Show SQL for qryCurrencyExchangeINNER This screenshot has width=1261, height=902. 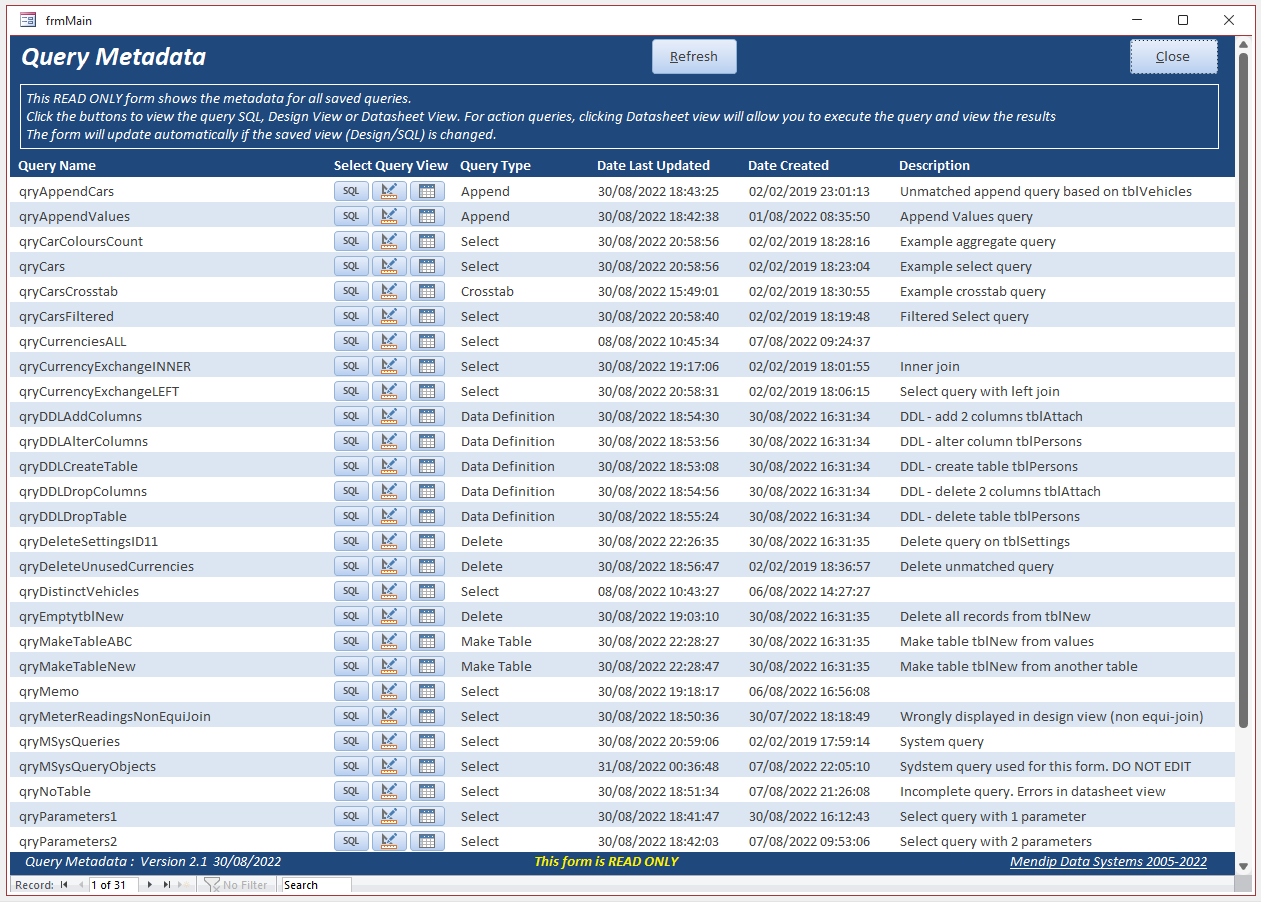coord(351,366)
